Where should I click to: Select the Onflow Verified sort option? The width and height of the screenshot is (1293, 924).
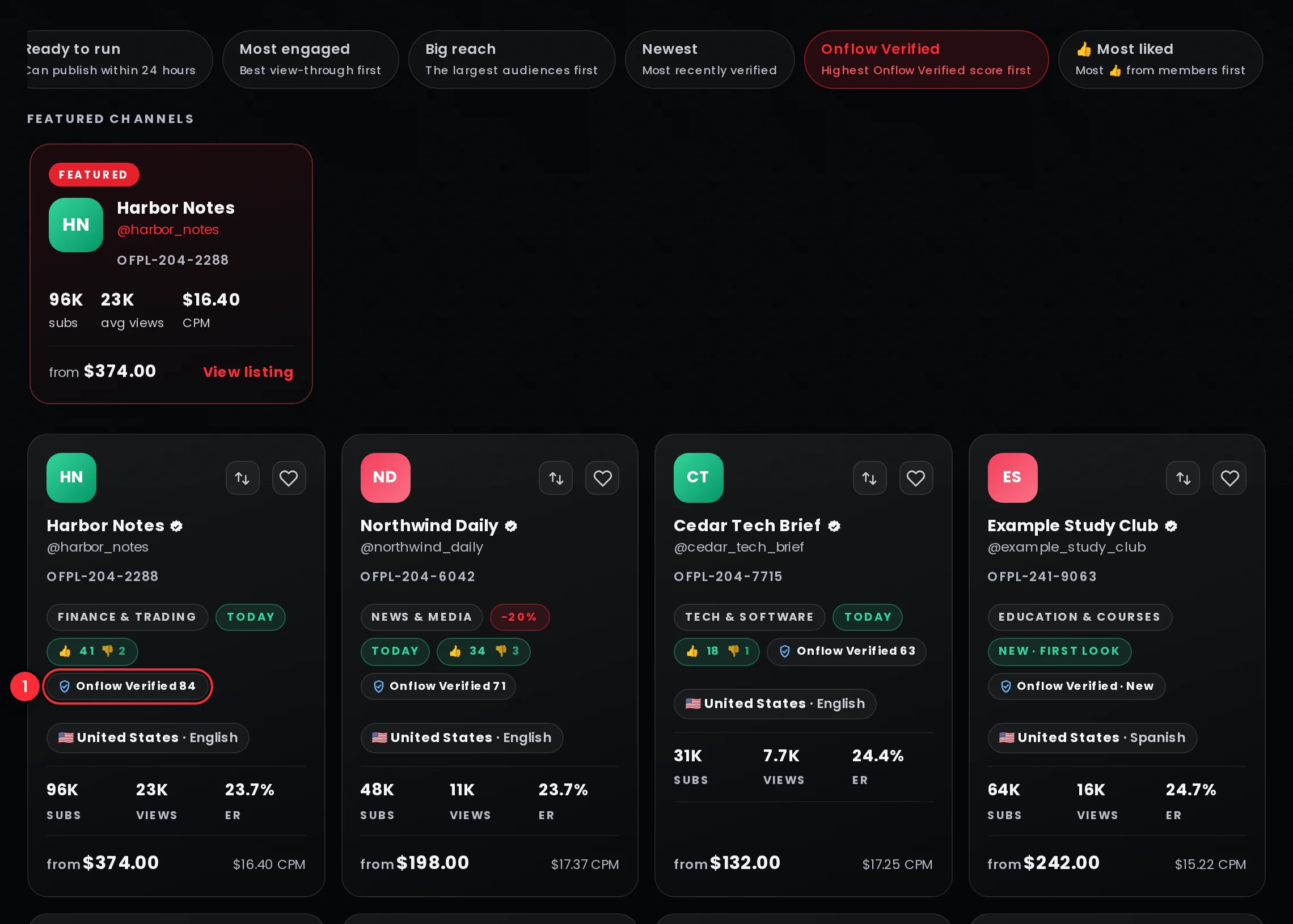tap(926, 59)
